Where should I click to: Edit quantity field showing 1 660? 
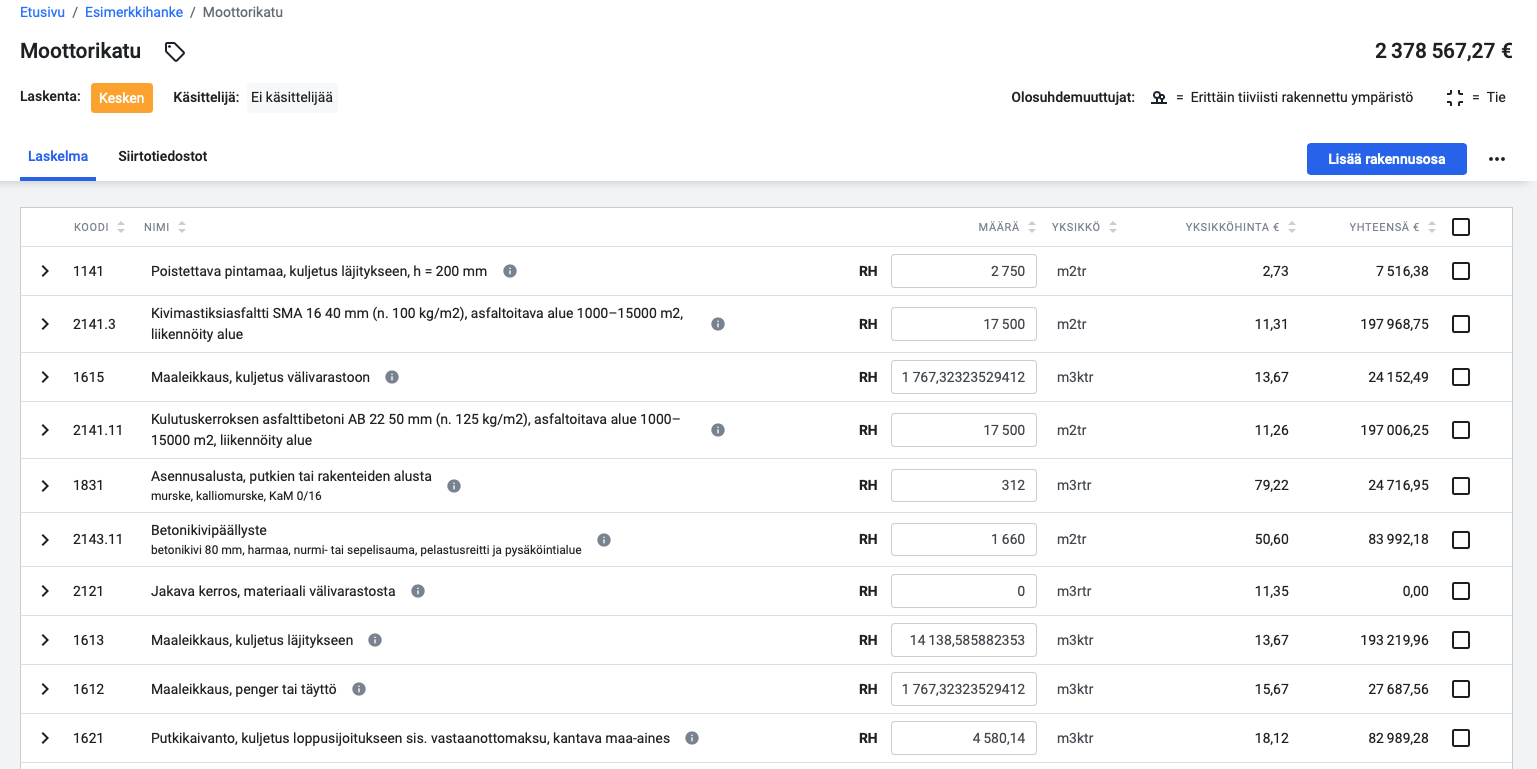(x=964, y=540)
